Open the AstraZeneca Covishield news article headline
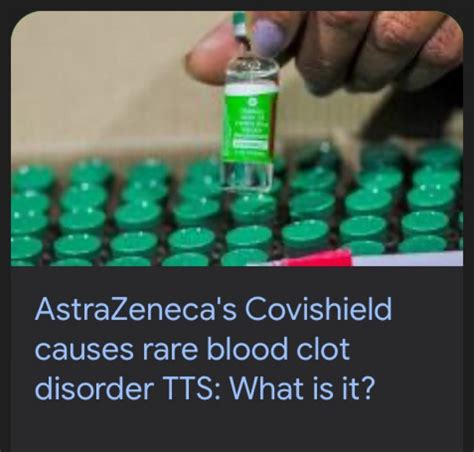Screen dimensions: 474x452 tap(213, 349)
